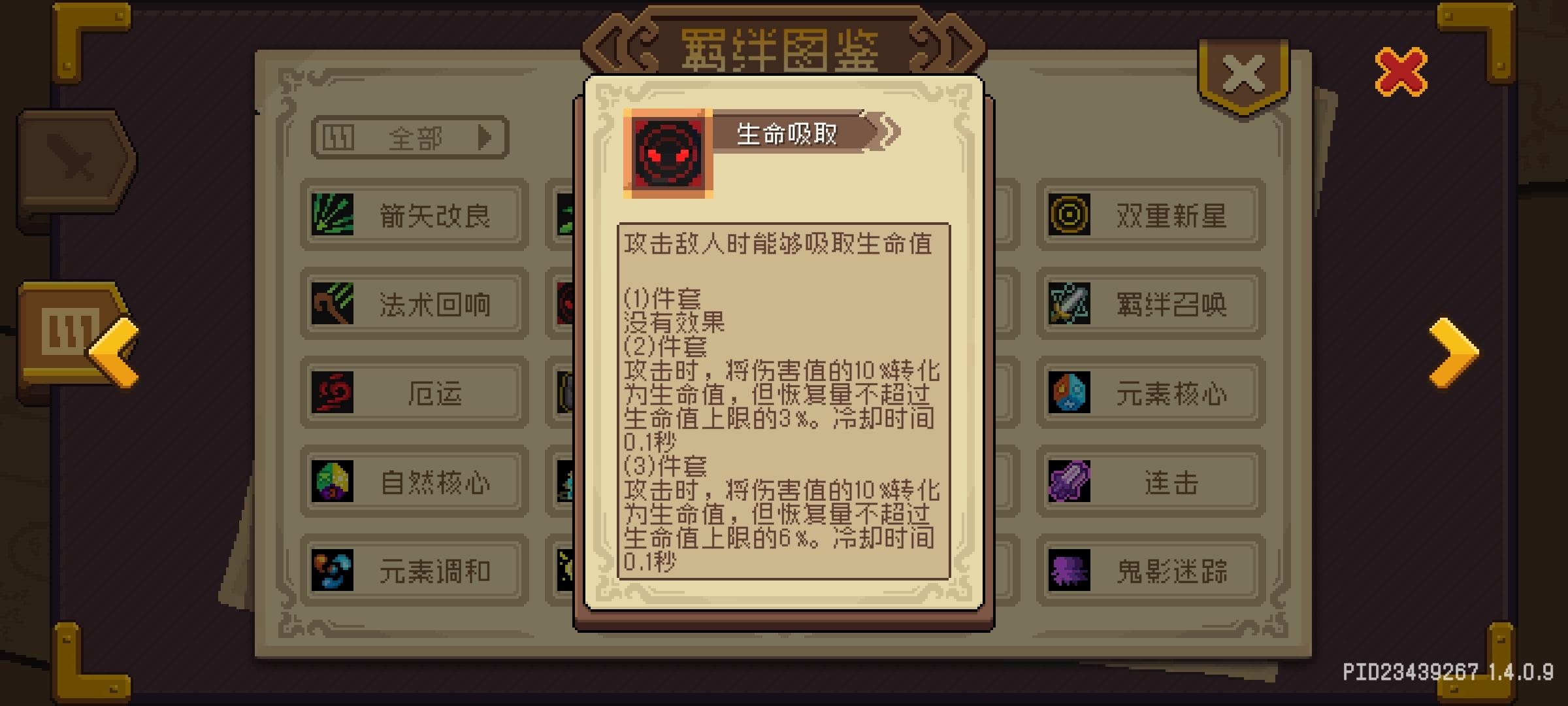Select the 元素调和 bond icon
1568x706 pixels.
(x=333, y=570)
